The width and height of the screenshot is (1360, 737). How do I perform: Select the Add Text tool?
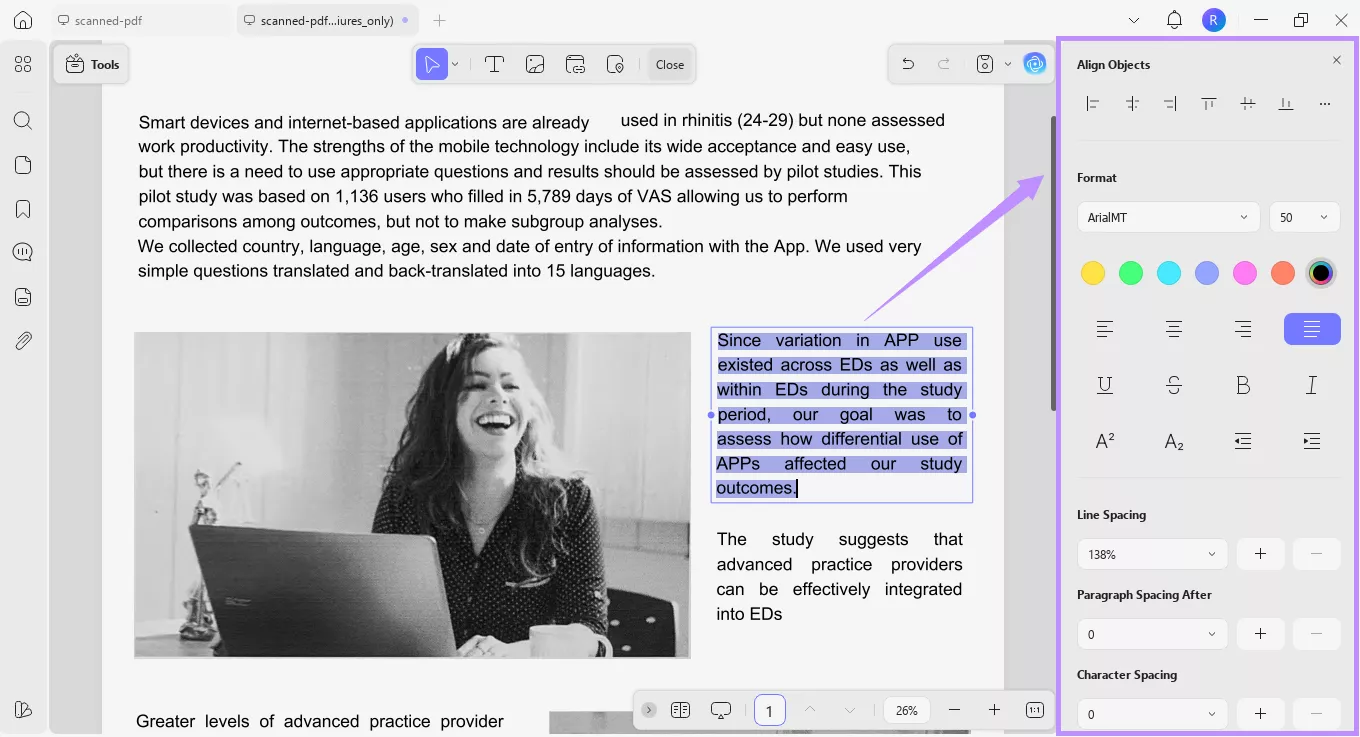tap(494, 63)
